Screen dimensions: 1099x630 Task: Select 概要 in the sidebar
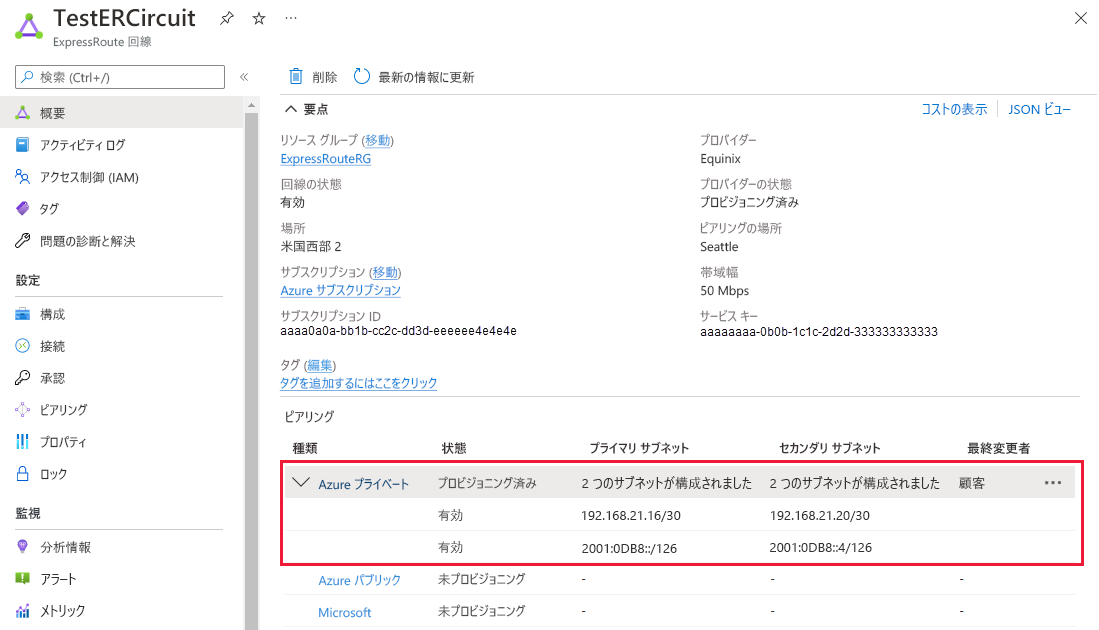tap(122, 113)
